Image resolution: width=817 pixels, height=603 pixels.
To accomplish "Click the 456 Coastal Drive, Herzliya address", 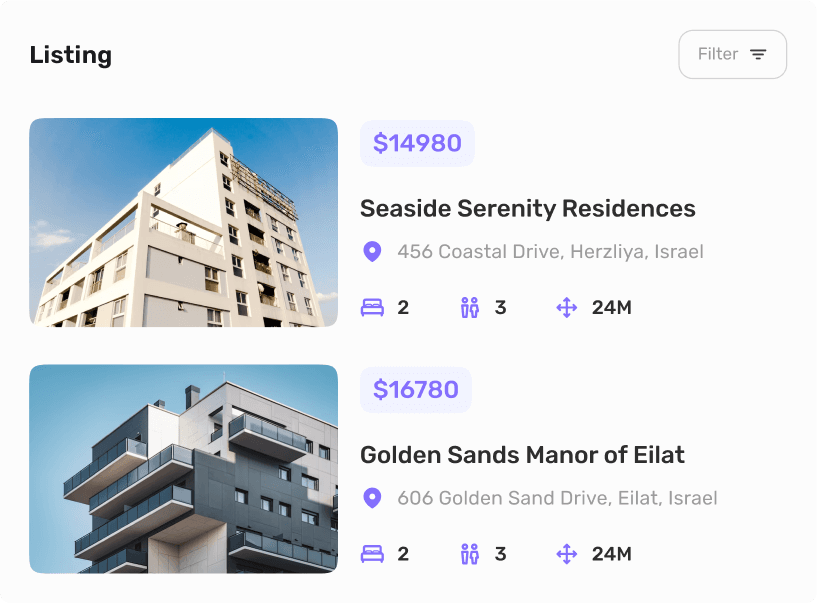I will point(550,252).
